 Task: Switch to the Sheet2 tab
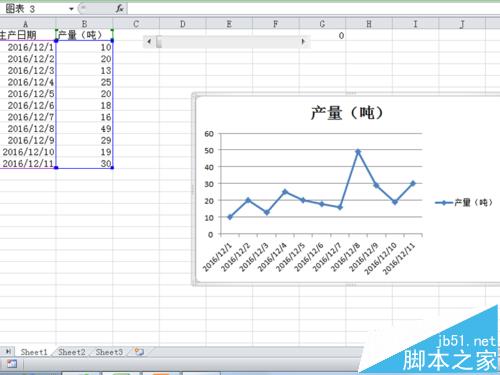click(x=71, y=352)
